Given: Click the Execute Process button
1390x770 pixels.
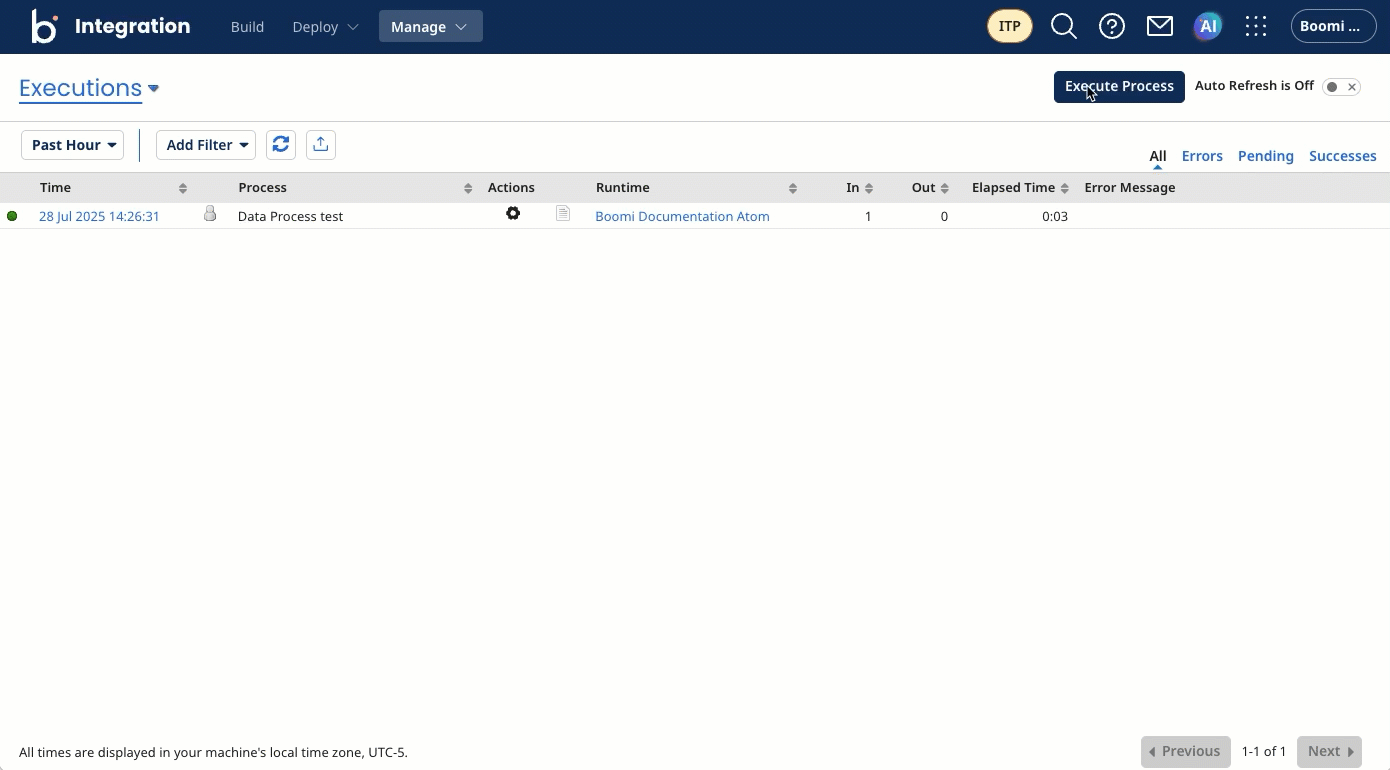Looking at the screenshot, I should (1119, 86).
